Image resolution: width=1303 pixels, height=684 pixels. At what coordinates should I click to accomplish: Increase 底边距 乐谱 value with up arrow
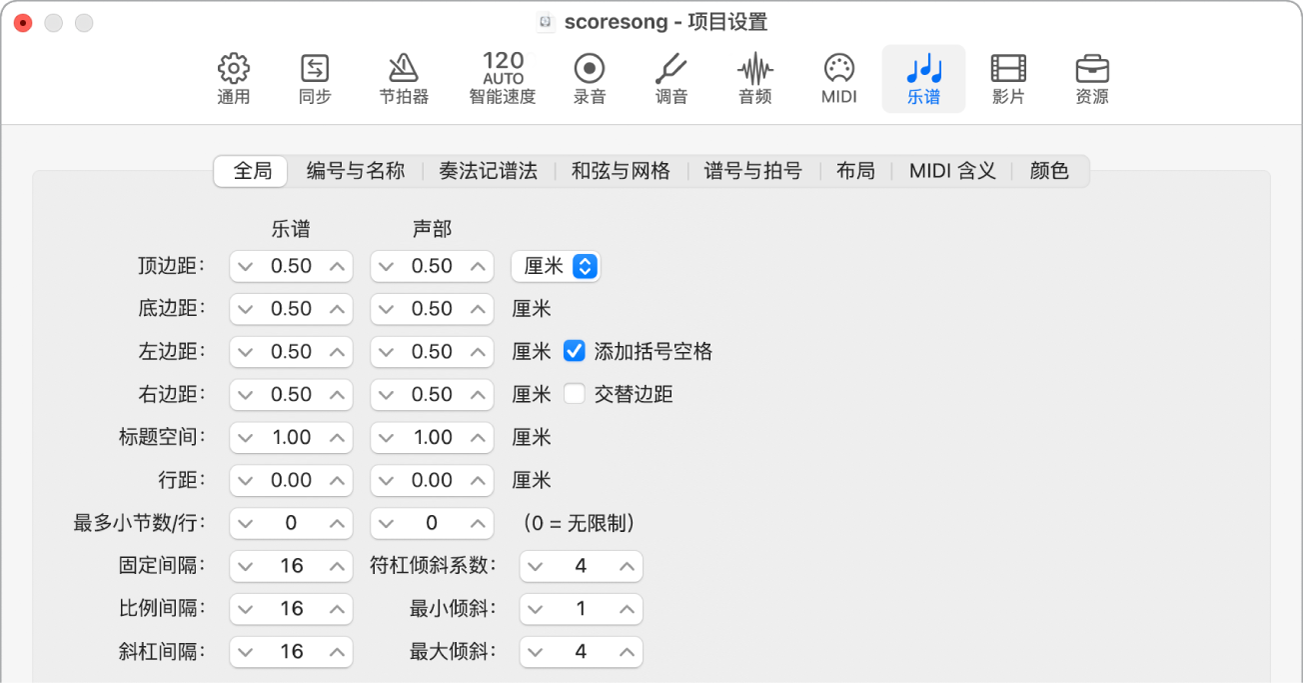coord(338,309)
